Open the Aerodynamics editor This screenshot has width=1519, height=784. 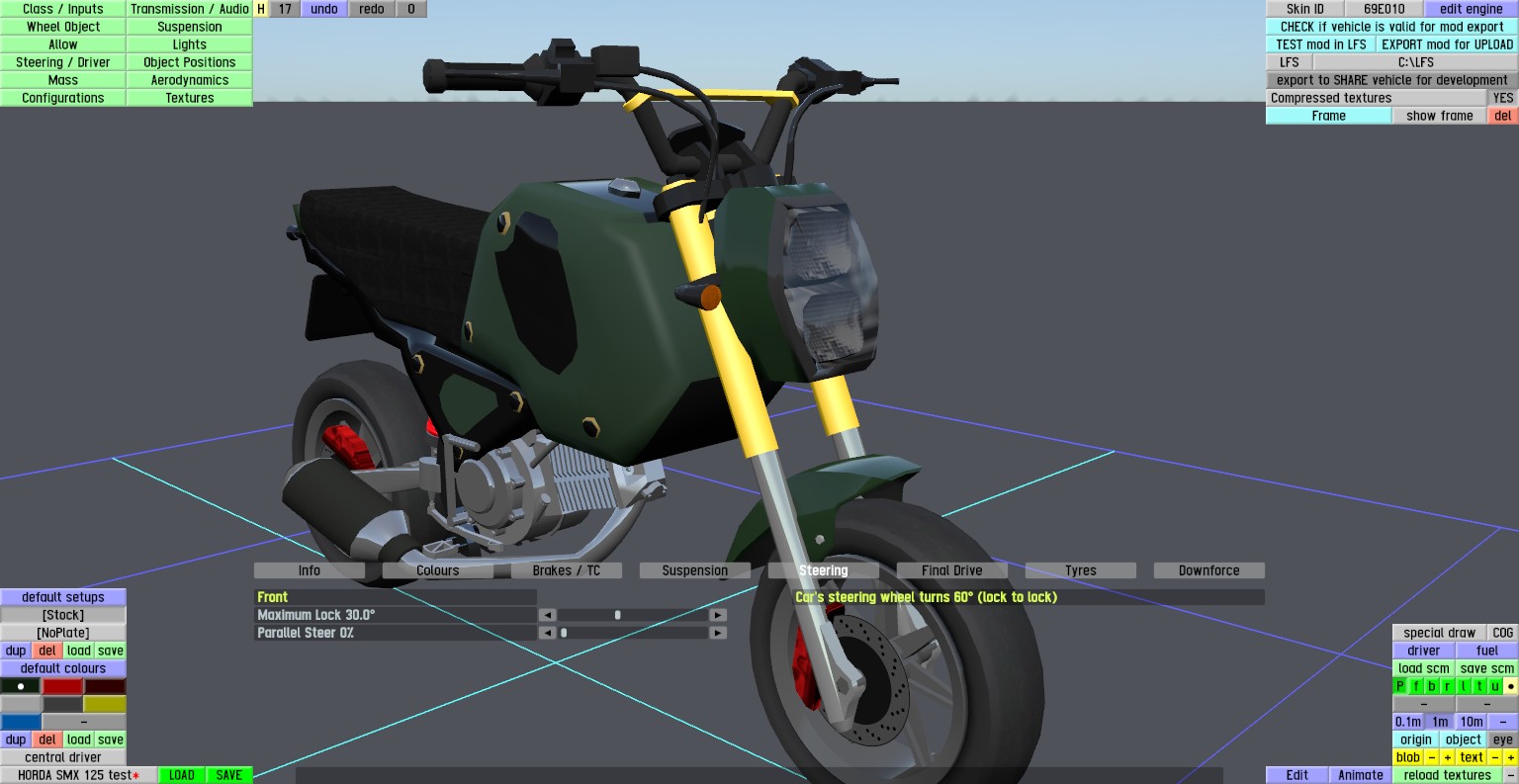(190, 80)
